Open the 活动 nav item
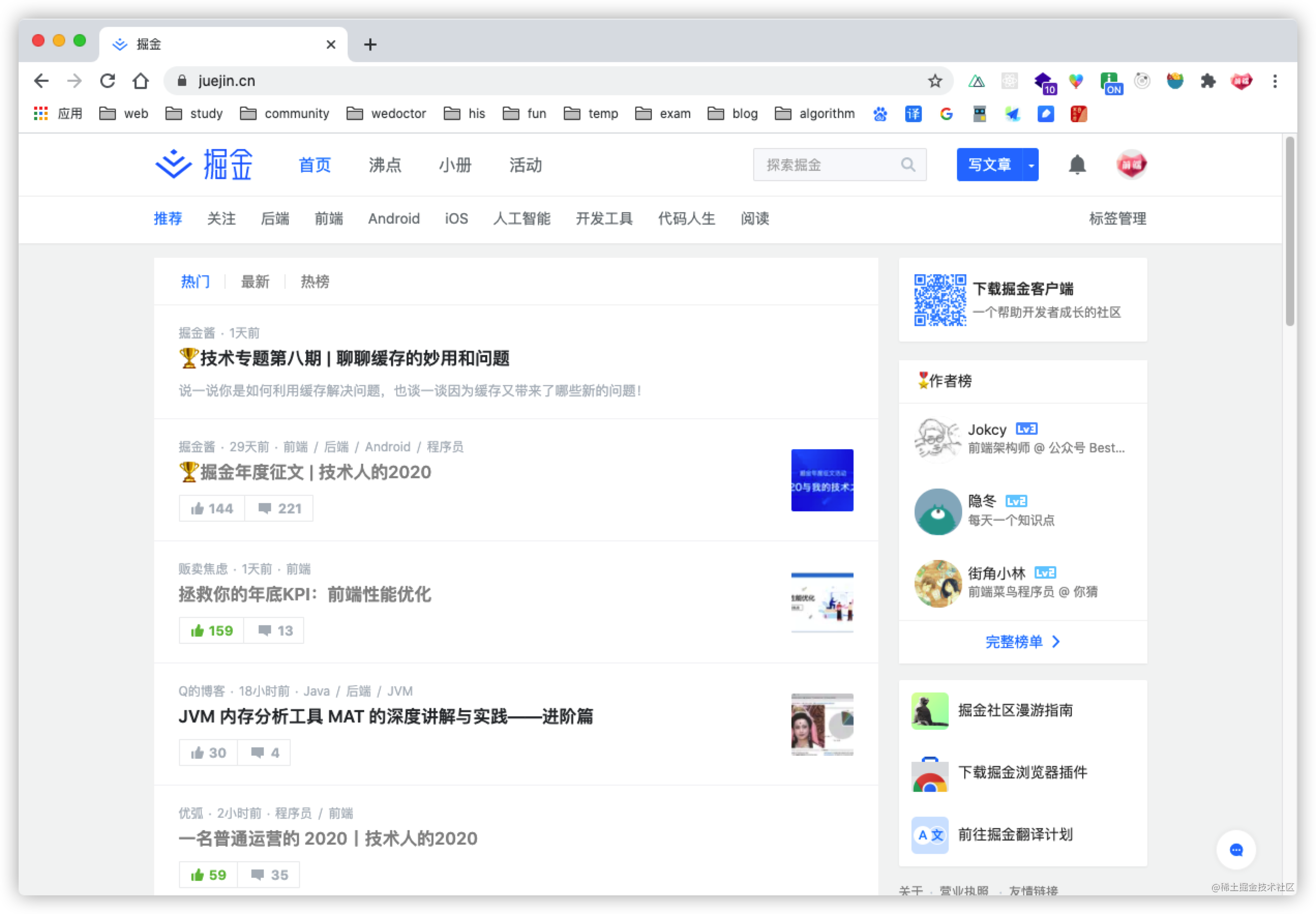 pos(526,165)
